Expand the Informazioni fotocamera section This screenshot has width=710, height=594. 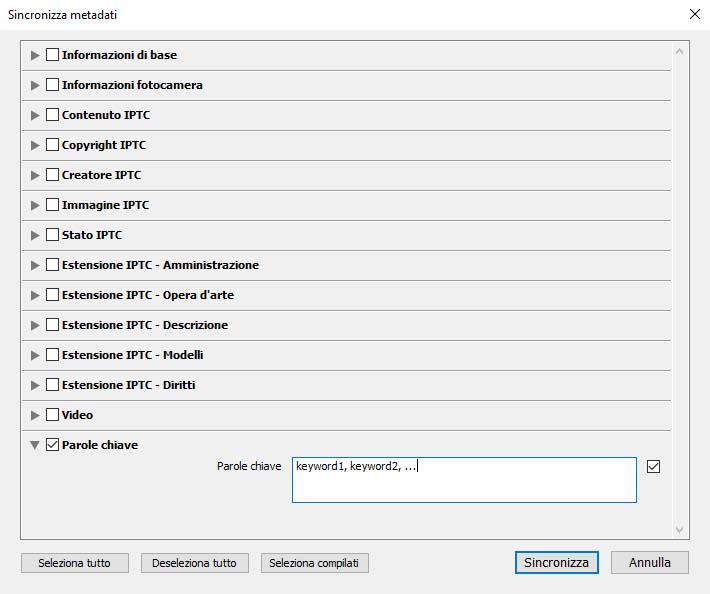(x=36, y=85)
